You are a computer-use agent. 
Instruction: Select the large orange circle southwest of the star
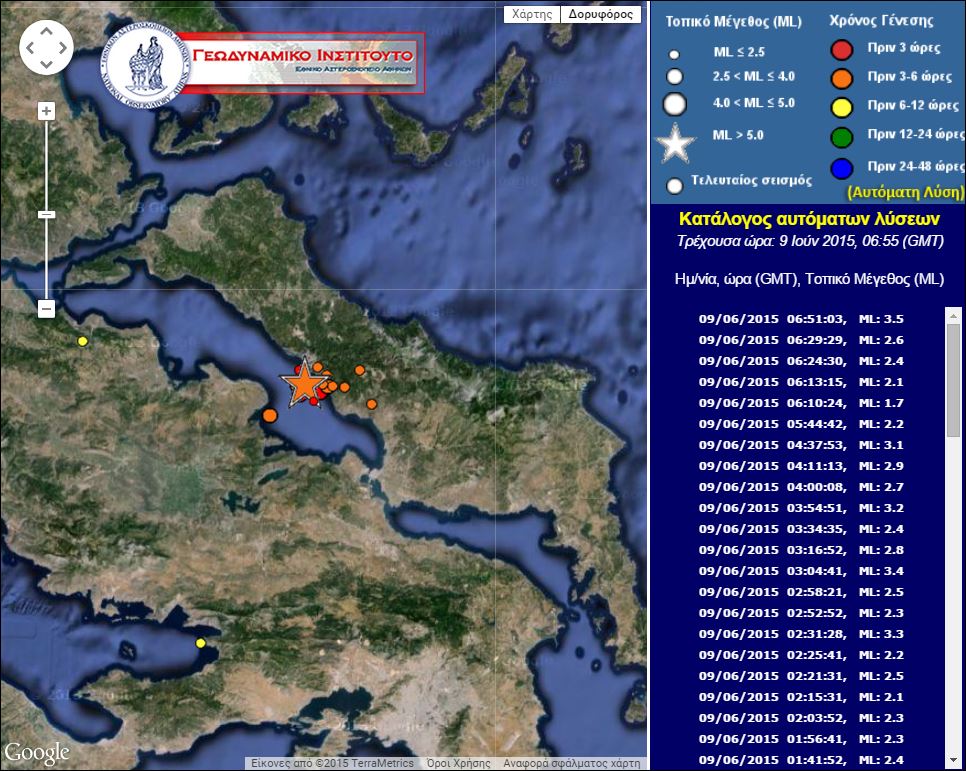269,415
